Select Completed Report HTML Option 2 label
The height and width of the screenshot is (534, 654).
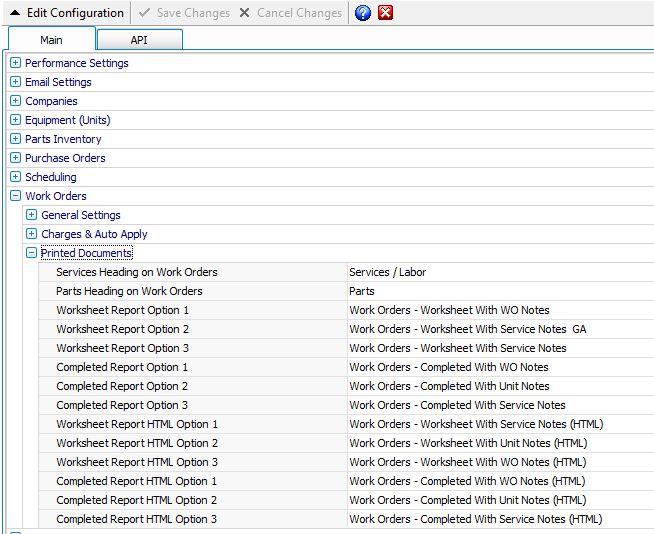point(137,500)
